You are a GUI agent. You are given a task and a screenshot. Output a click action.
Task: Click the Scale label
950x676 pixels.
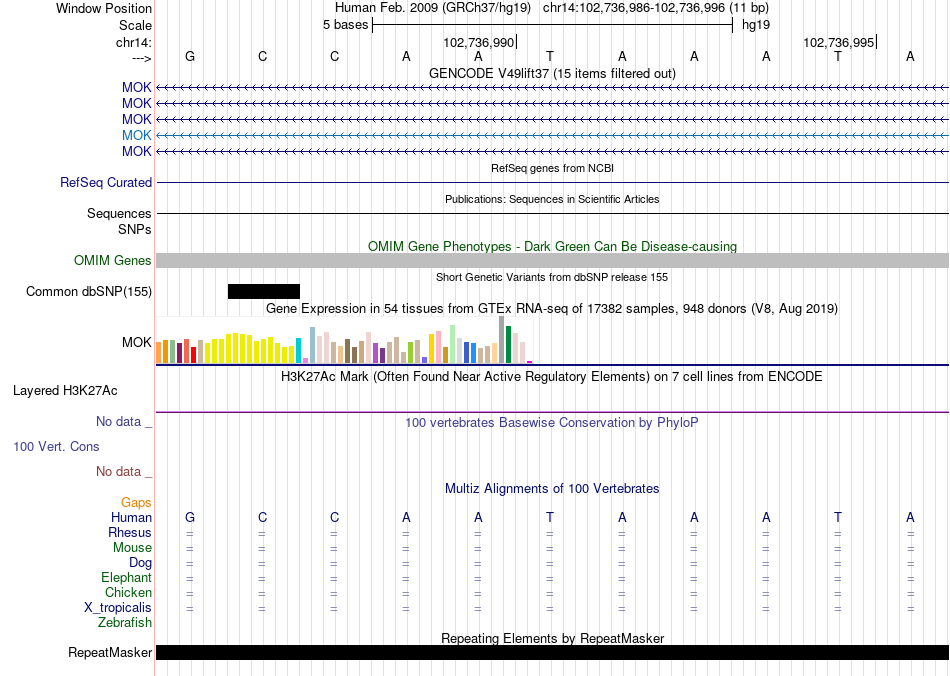[x=135, y=25]
